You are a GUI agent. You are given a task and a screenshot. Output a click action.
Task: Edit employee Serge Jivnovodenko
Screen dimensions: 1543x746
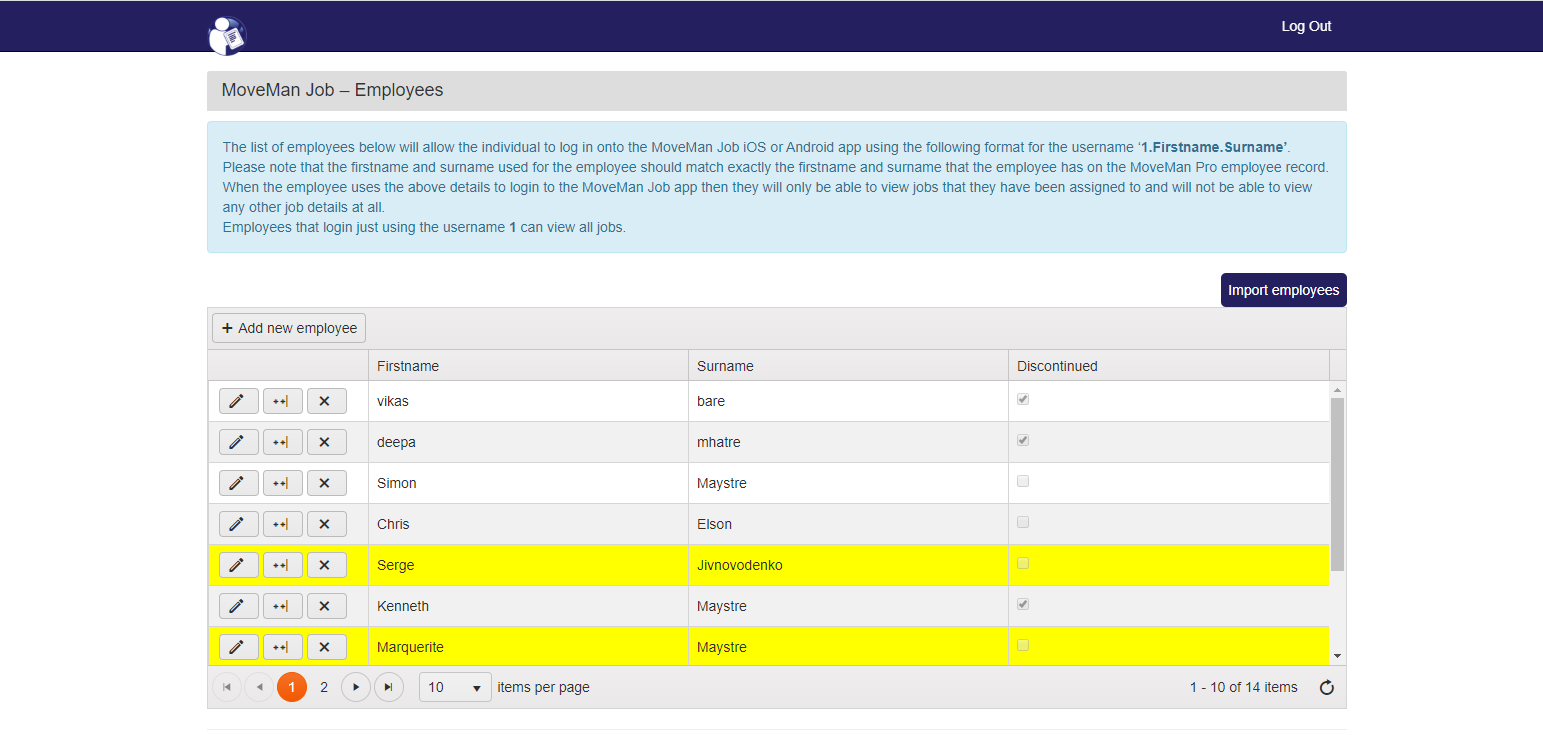tap(239, 565)
